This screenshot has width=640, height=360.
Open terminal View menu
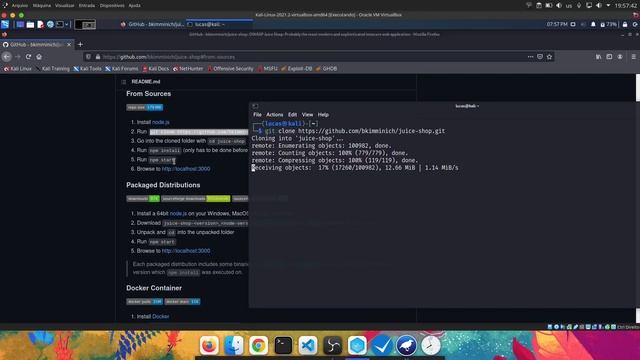tap(307, 115)
